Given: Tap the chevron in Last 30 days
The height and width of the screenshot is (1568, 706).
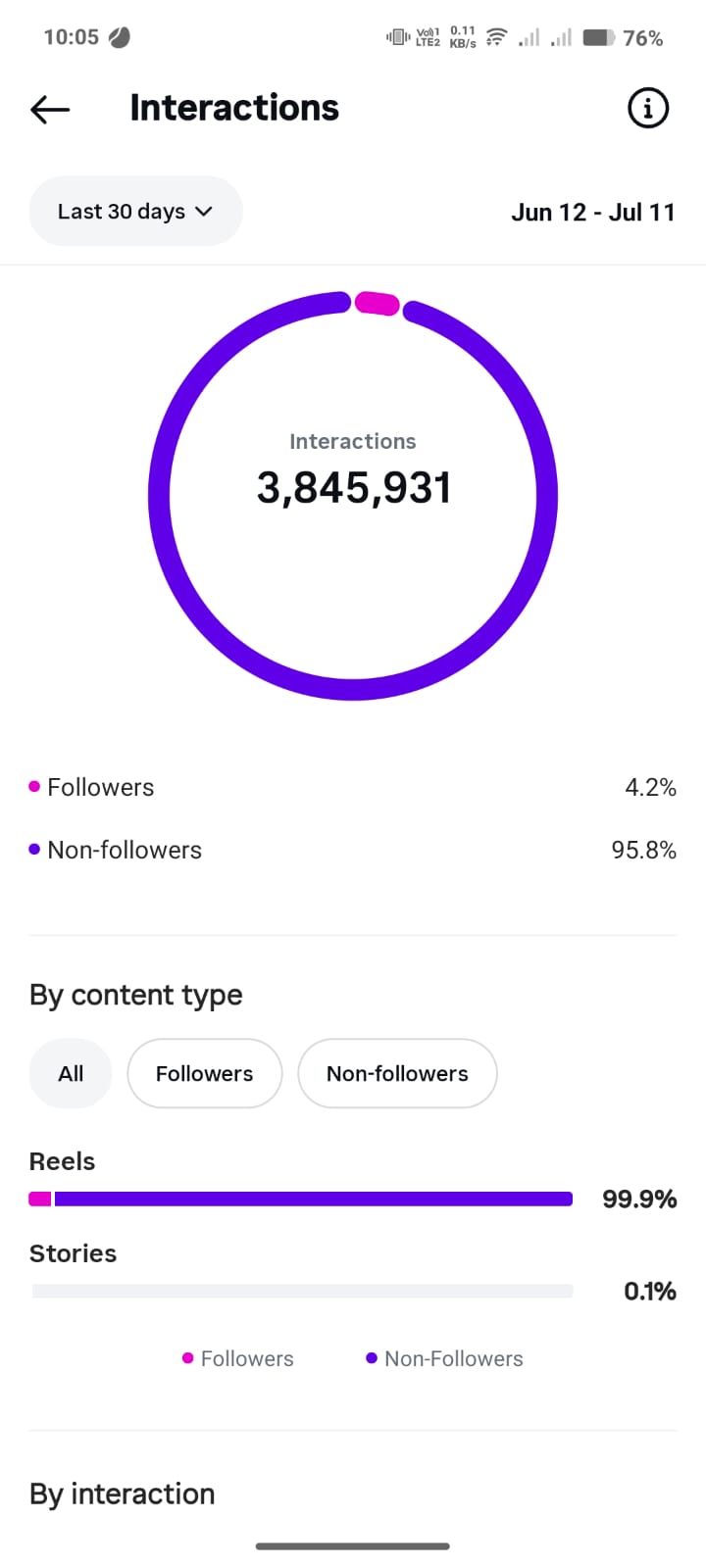Looking at the screenshot, I should 204,212.
